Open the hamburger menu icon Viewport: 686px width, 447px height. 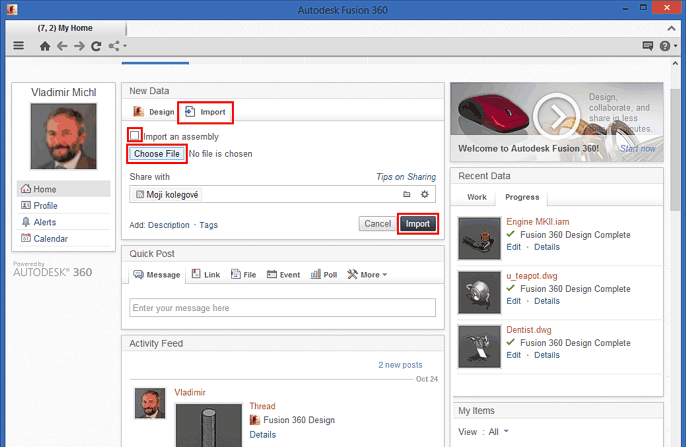[x=18, y=45]
